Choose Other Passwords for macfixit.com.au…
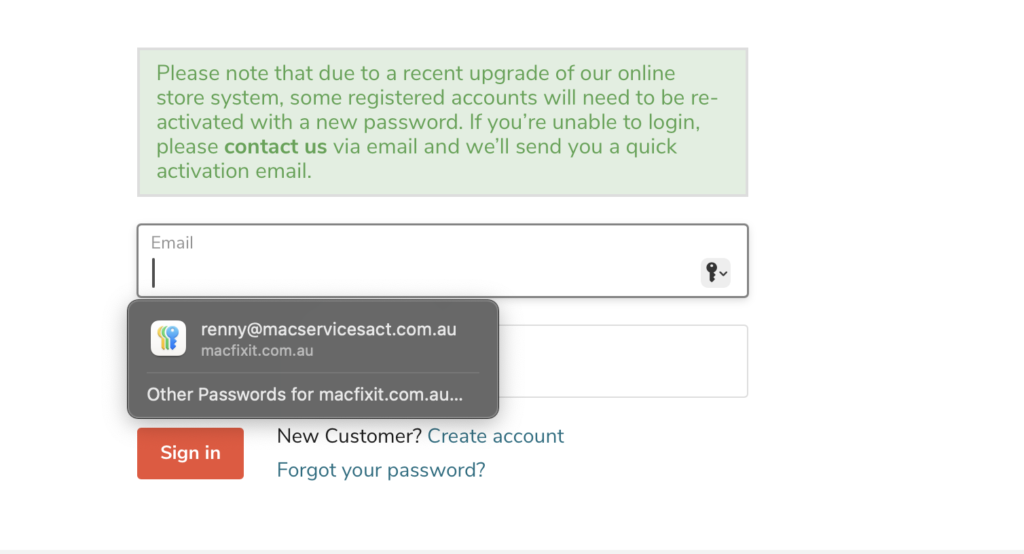1024x554 pixels. click(x=304, y=395)
